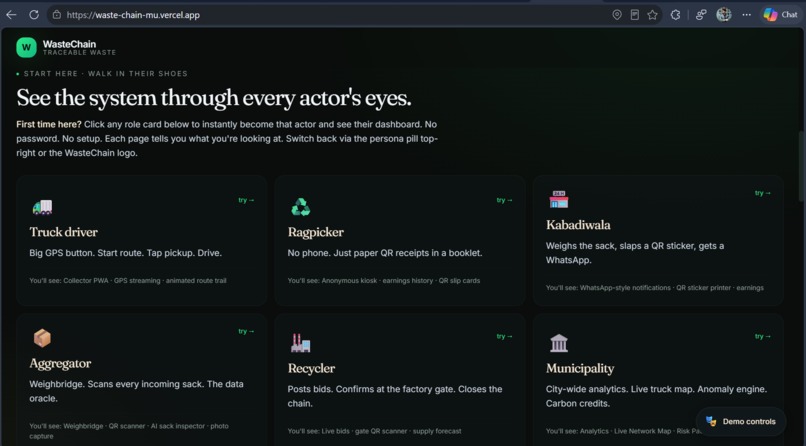The width and height of the screenshot is (806, 446).
Task: Click try arrow on Municipality card
Action: (763, 337)
